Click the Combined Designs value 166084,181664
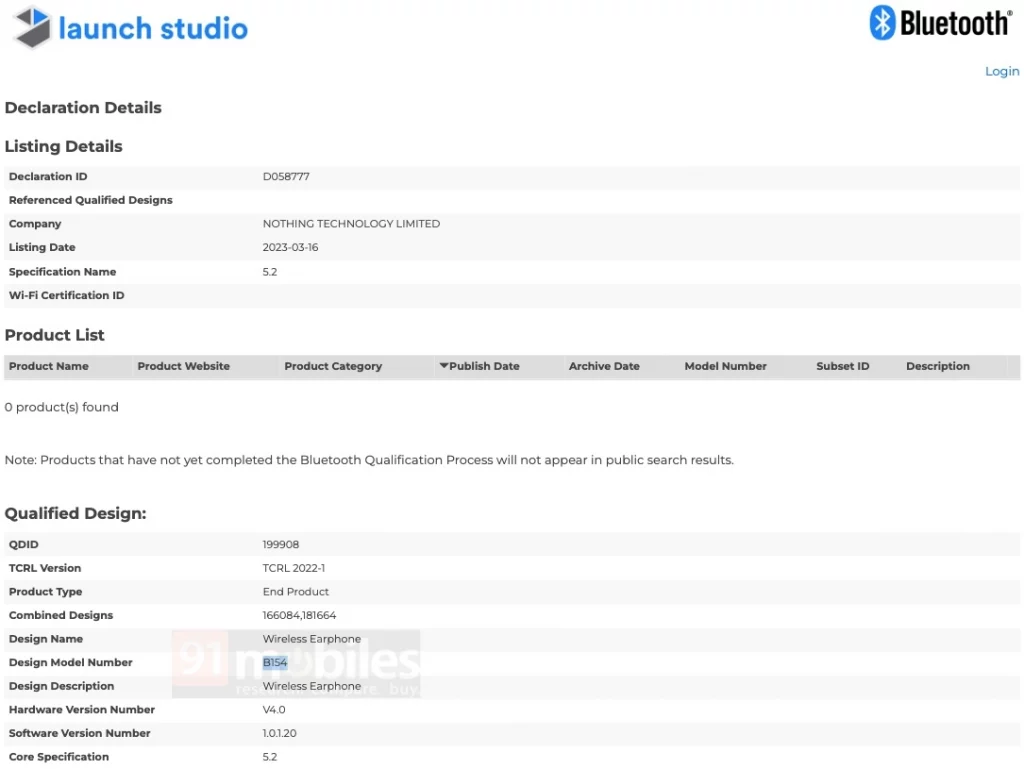1024x769 pixels. (299, 615)
